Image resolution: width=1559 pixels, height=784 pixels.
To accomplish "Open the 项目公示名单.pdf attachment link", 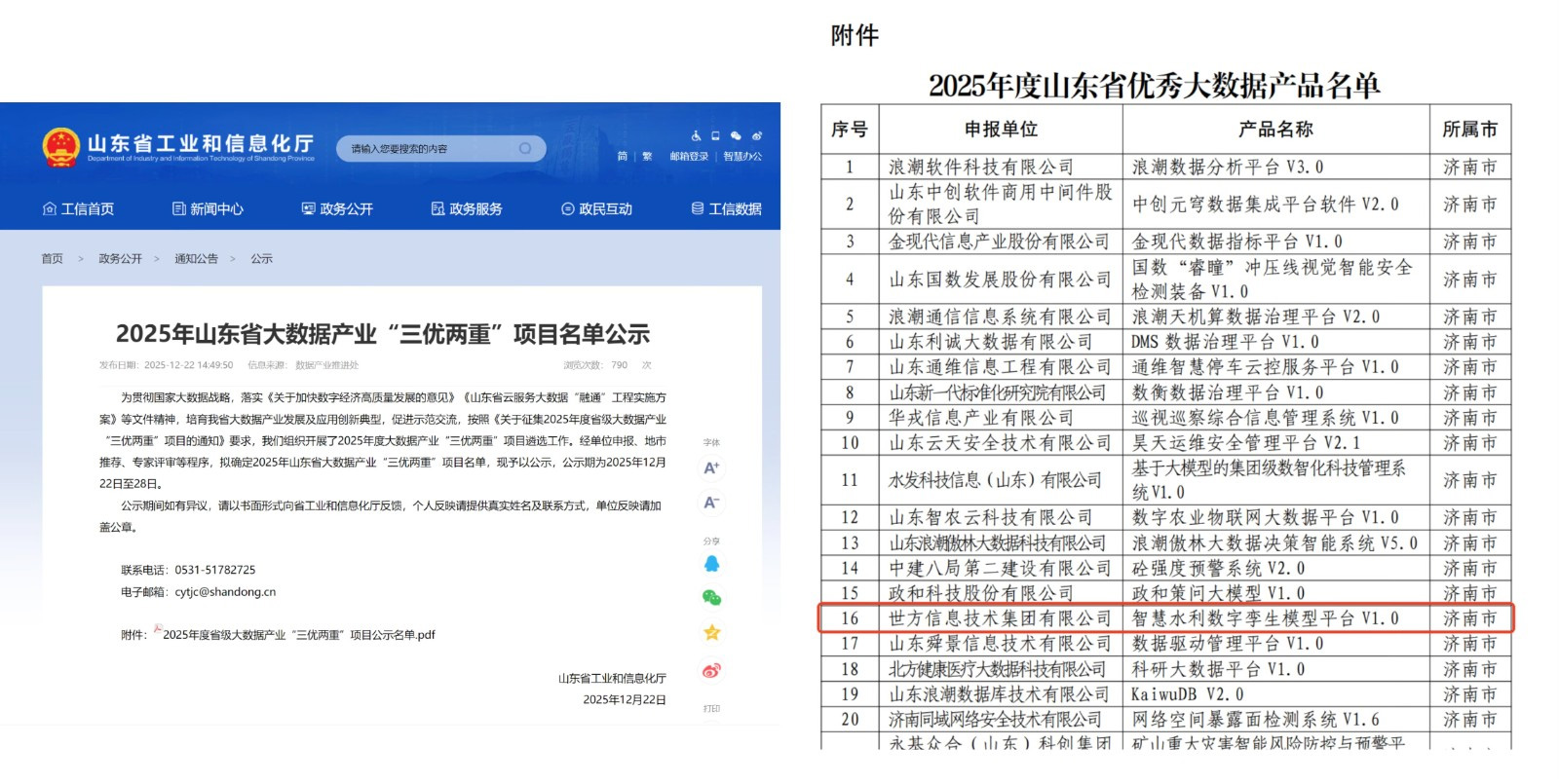I will [299, 635].
